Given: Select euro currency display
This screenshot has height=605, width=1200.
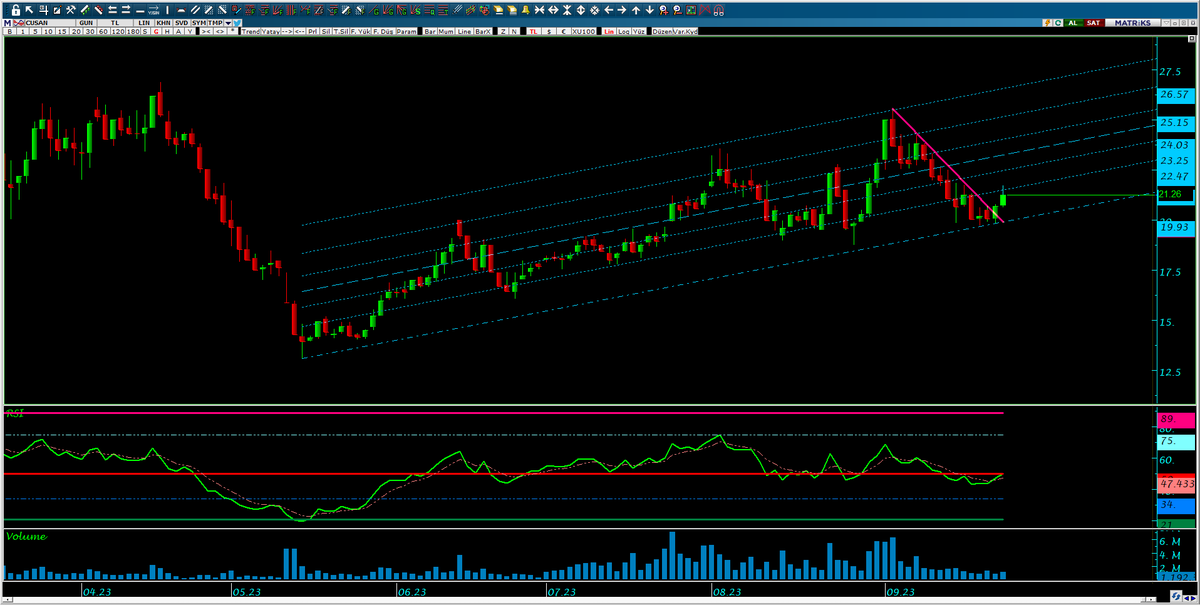Looking at the screenshot, I should 563,32.
